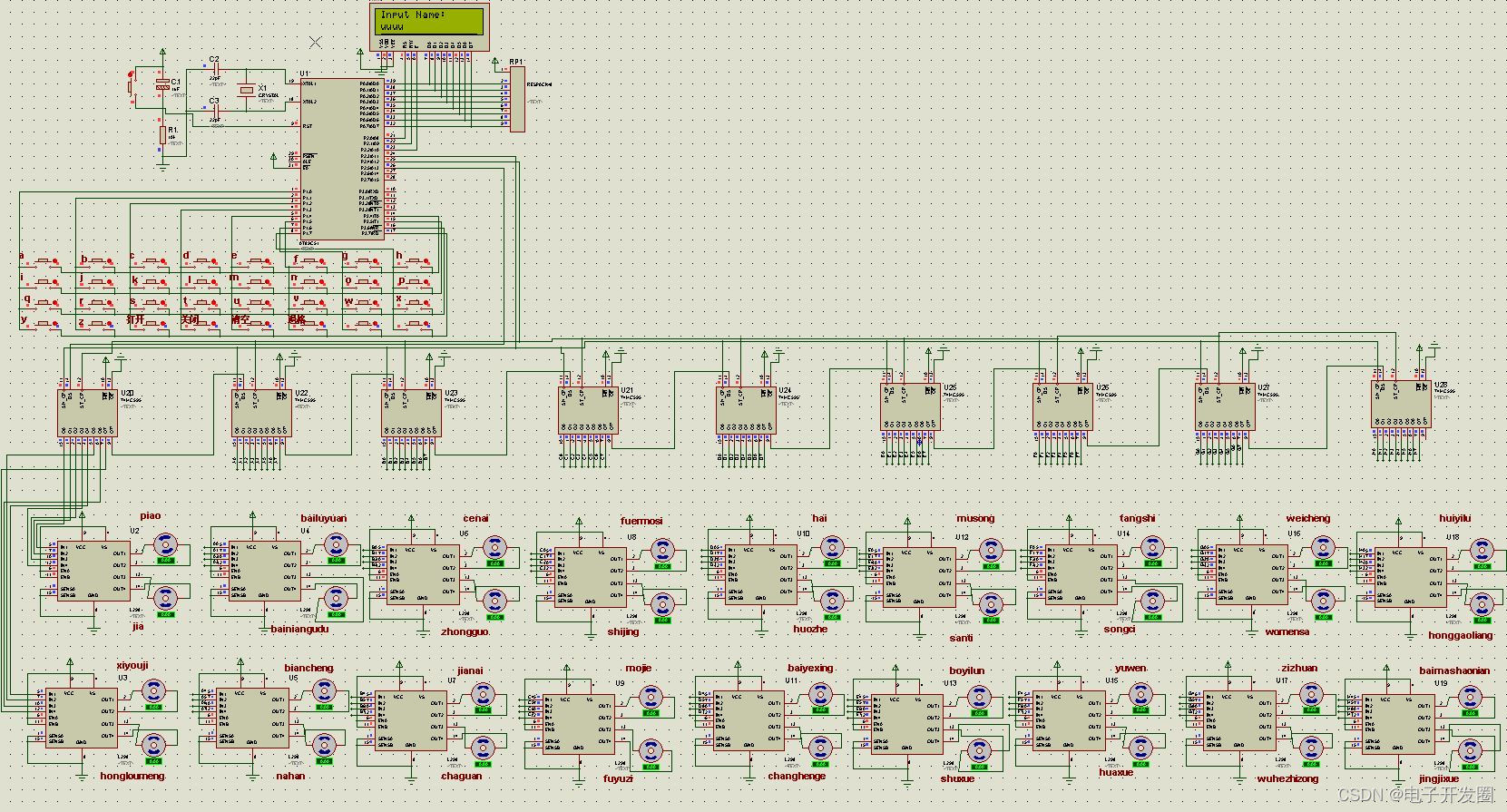Push the keypad button labeled z

(95, 323)
